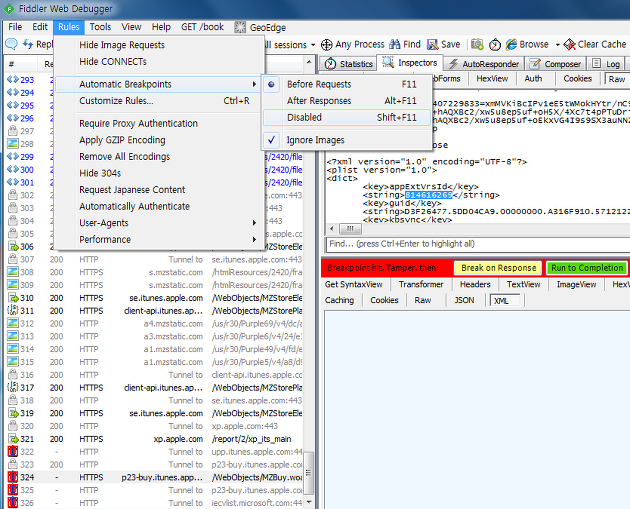Image resolution: width=630 pixels, height=509 pixels.
Task: Open the File menu
Action: pos(15,27)
